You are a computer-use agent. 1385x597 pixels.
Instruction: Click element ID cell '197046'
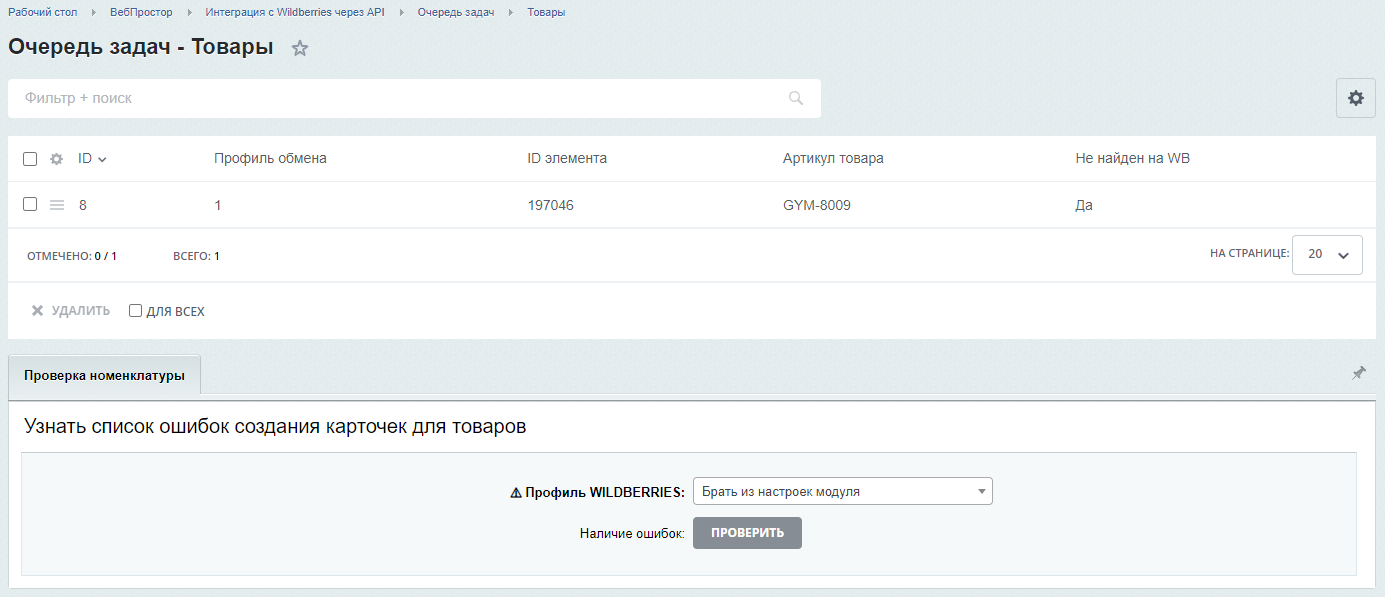pyautogui.click(x=551, y=205)
